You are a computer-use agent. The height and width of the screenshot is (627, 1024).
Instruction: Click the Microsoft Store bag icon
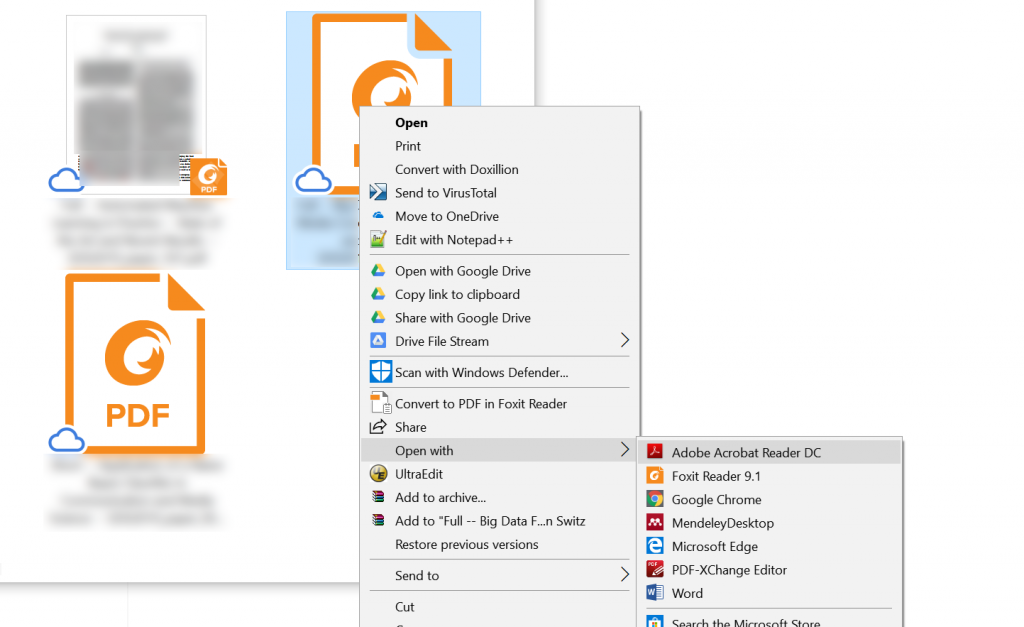(x=654, y=622)
